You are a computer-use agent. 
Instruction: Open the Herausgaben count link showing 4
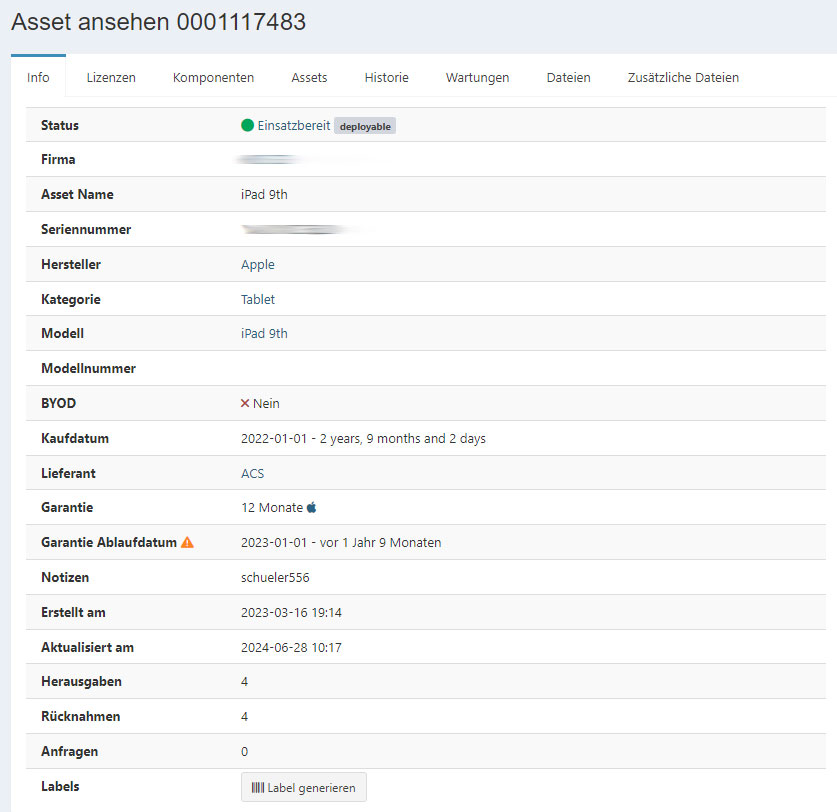[244, 681]
